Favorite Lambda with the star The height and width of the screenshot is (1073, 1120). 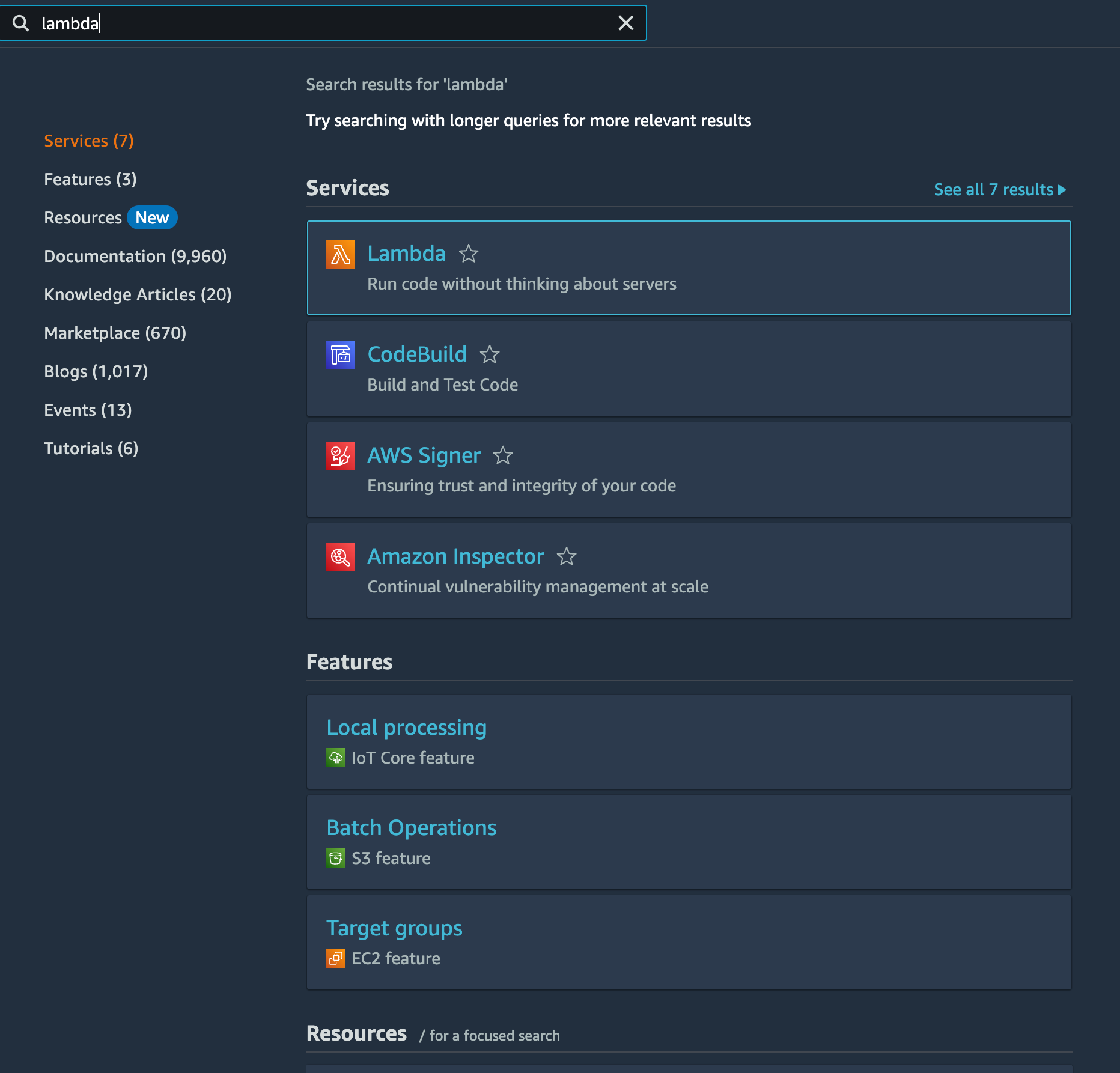pyautogui.click(x=469, y=254)
